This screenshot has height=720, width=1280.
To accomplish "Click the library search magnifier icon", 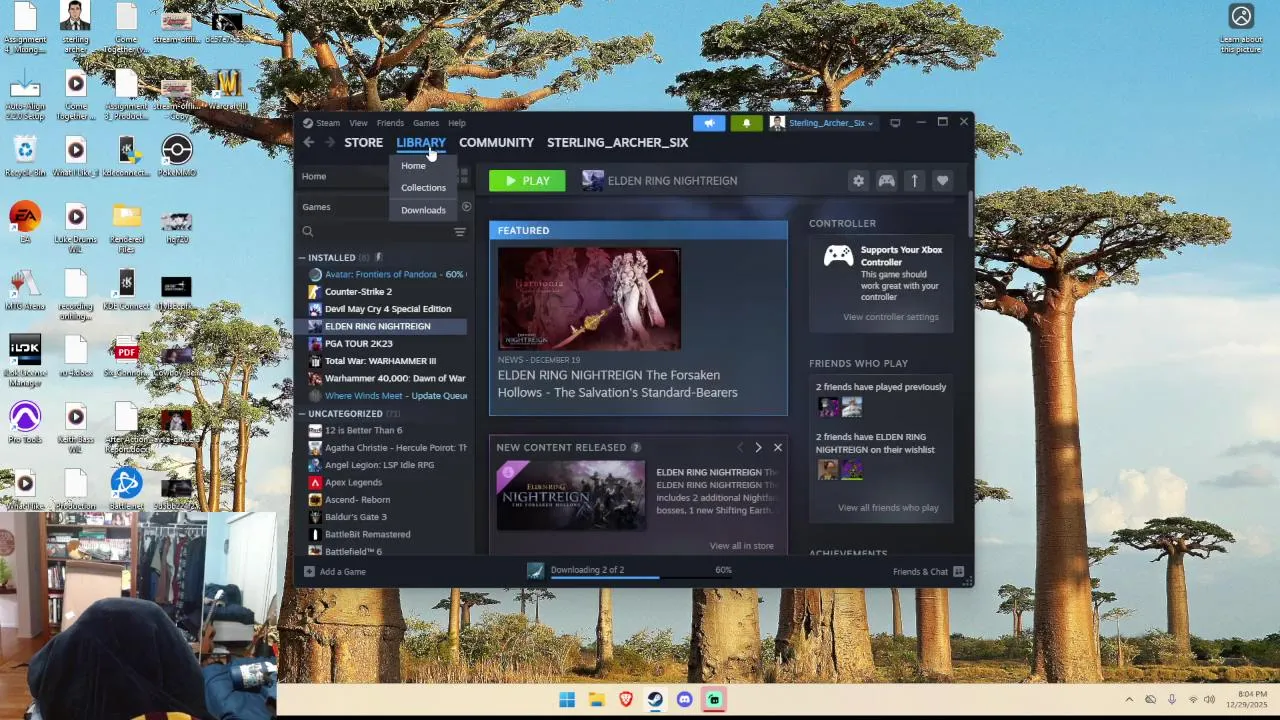I will [x=308, y=232].
